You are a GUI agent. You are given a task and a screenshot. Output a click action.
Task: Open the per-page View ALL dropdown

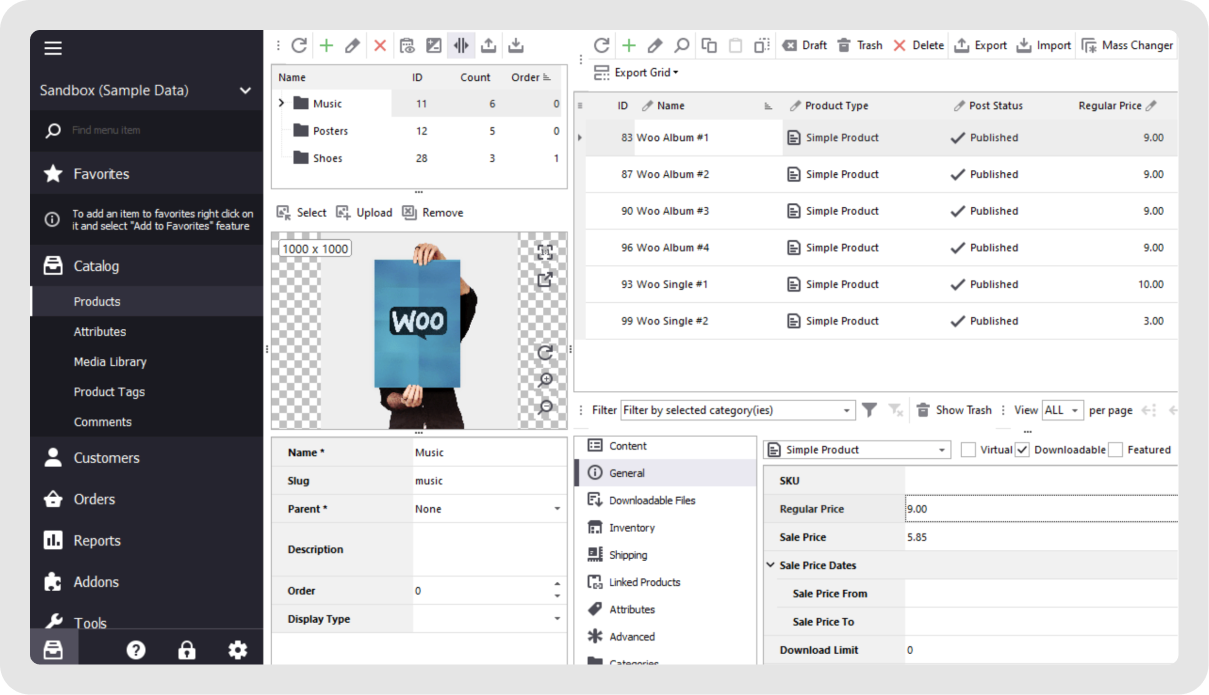click(1062, 409)
